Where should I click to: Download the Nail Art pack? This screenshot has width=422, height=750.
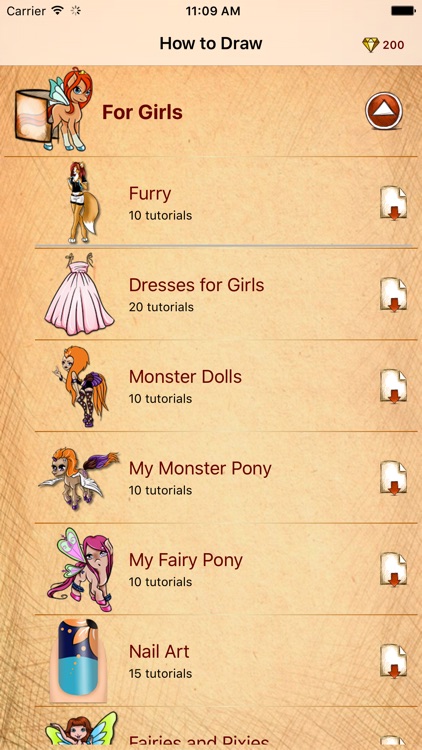point(393,662)
